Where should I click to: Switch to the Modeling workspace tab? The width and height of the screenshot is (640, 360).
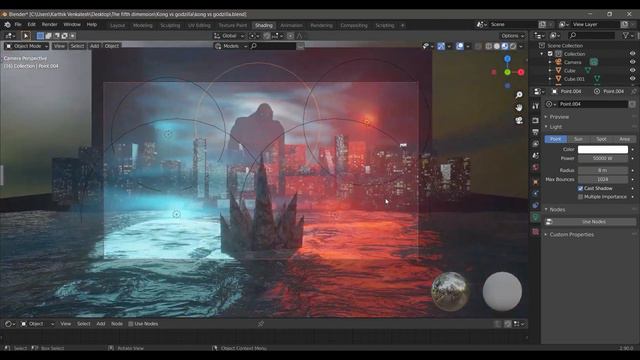(x=143, y=25)
